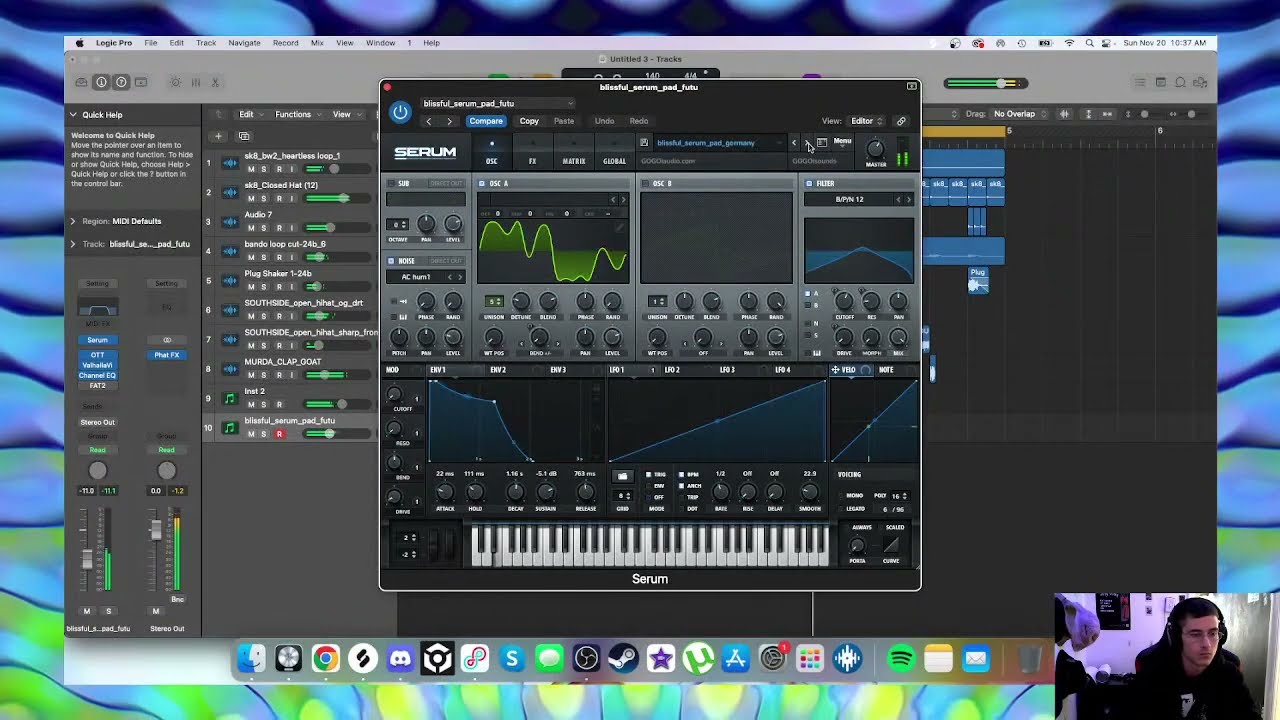Open the Logic Pro Library button

click(80, 82)
